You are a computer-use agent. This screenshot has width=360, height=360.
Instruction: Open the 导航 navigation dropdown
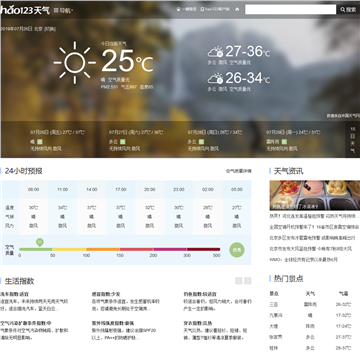point(63,10)
